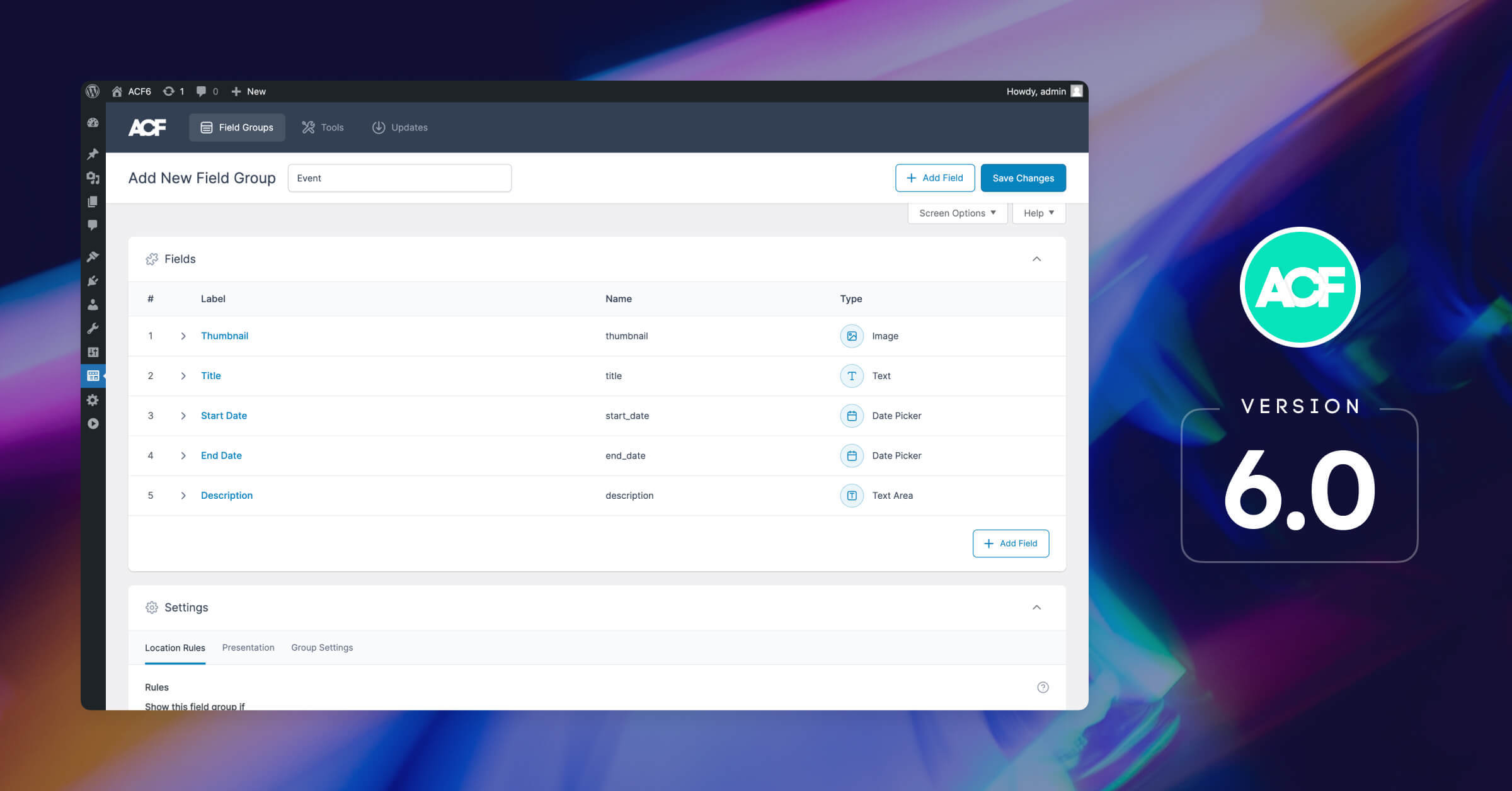1512x791 pixels.
Task: Click the Text Area type icon
Action: coord(852,496)
